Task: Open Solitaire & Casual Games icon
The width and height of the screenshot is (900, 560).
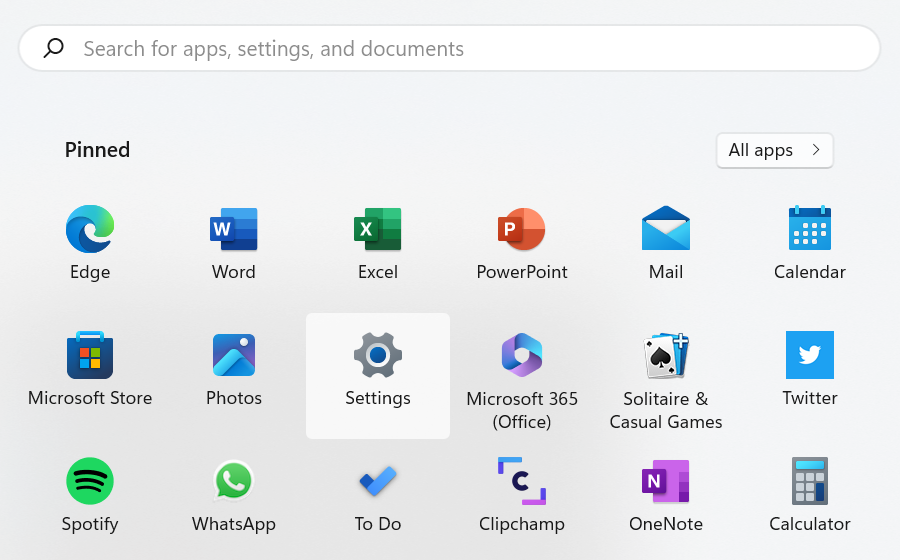Action: (x=666, y=356)
